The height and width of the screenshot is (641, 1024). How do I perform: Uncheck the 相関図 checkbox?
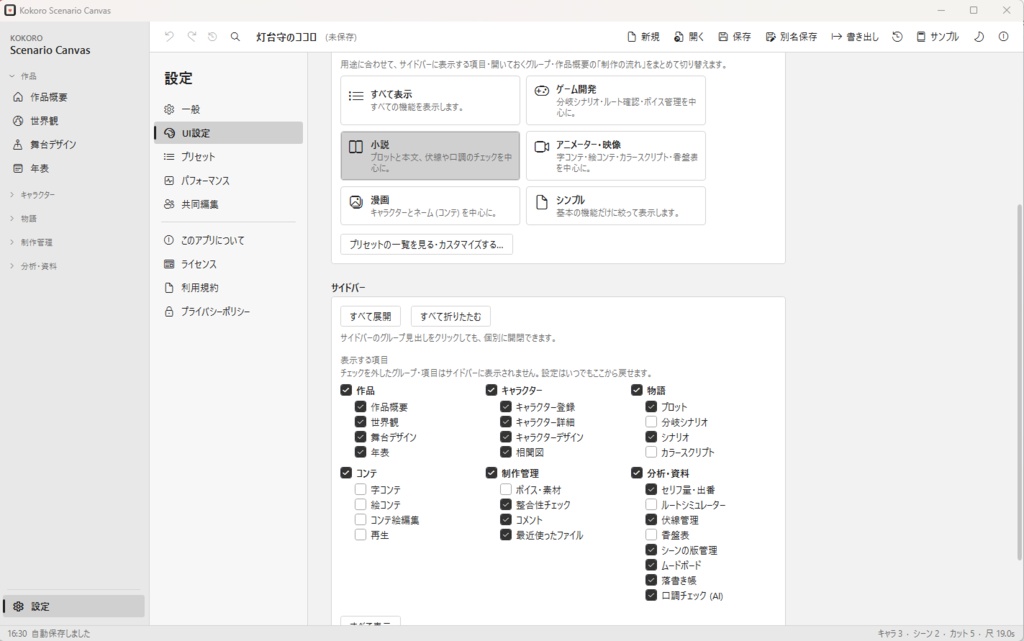point(505,452)
